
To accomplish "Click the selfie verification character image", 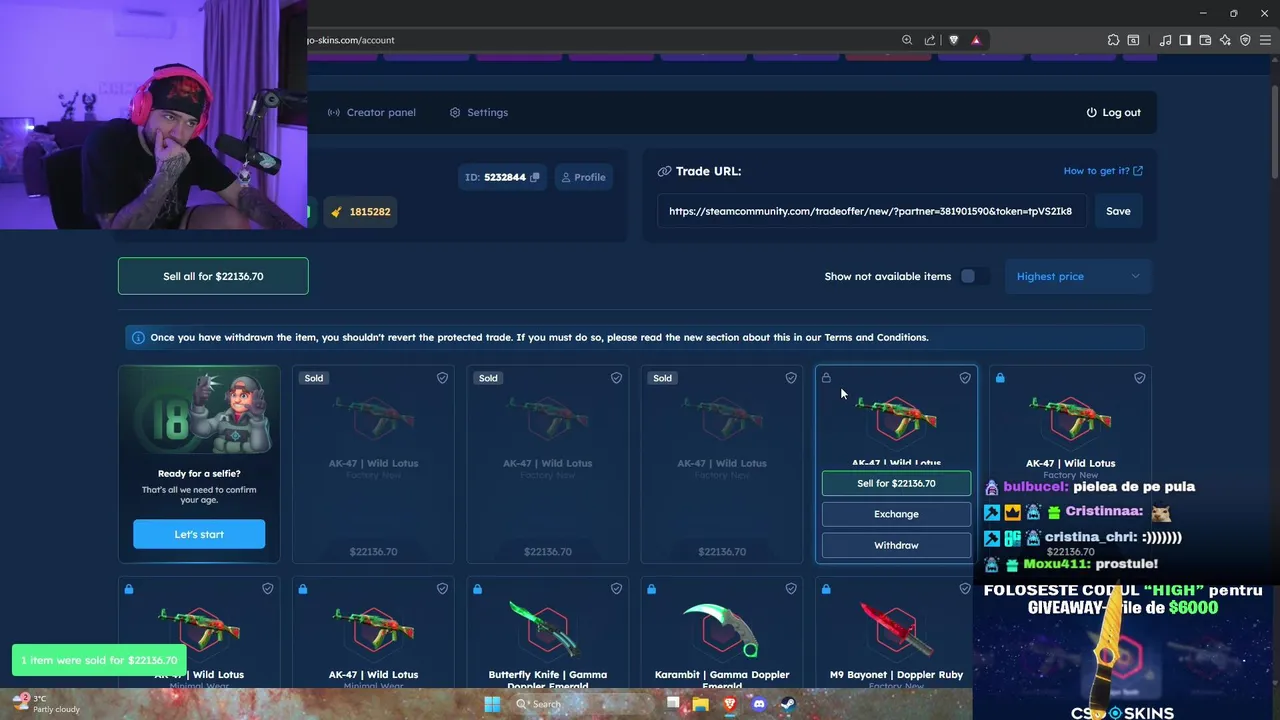I will pos(199,413).
